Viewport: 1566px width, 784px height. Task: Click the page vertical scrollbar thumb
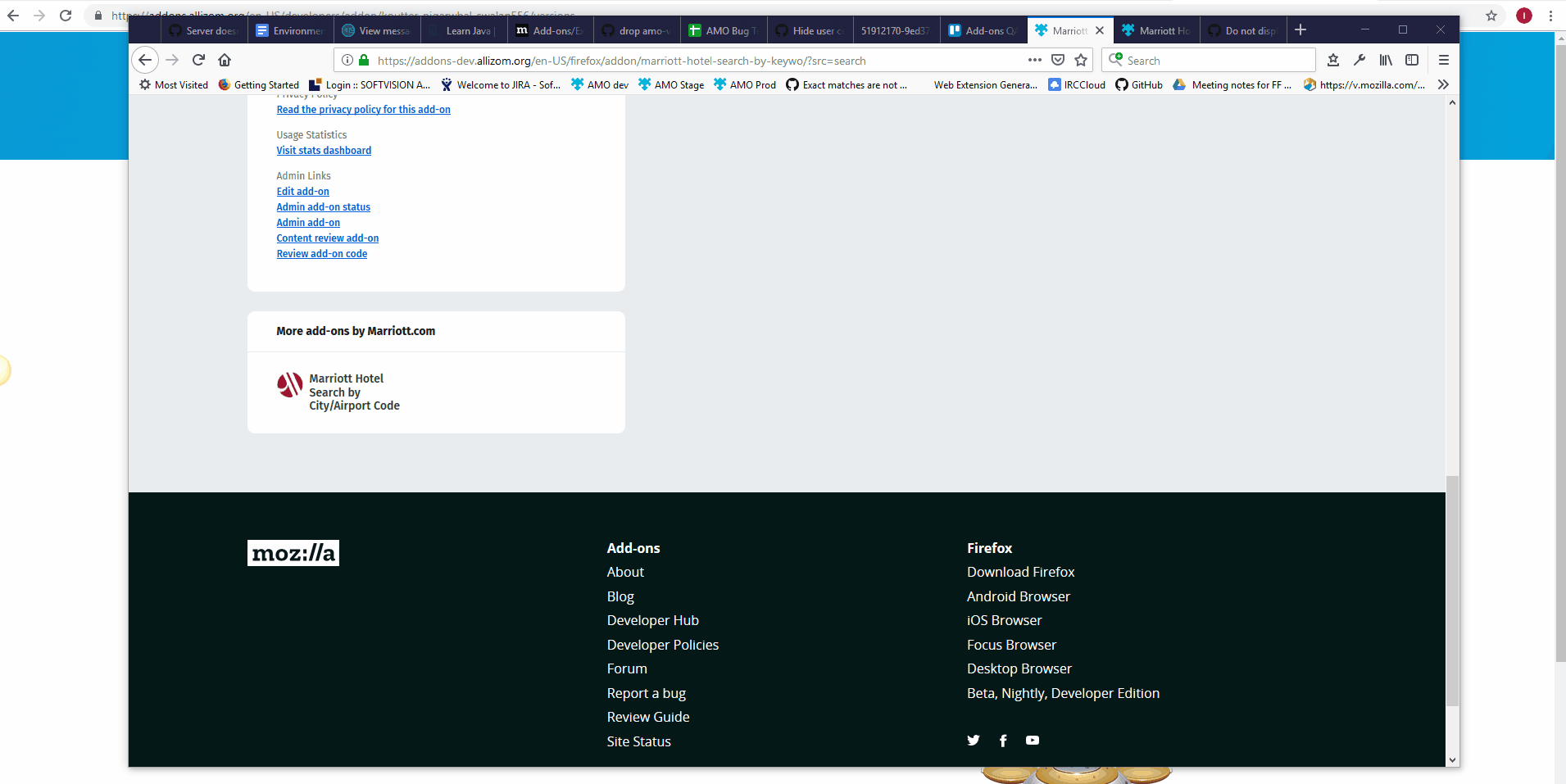tap(1452, 590)
